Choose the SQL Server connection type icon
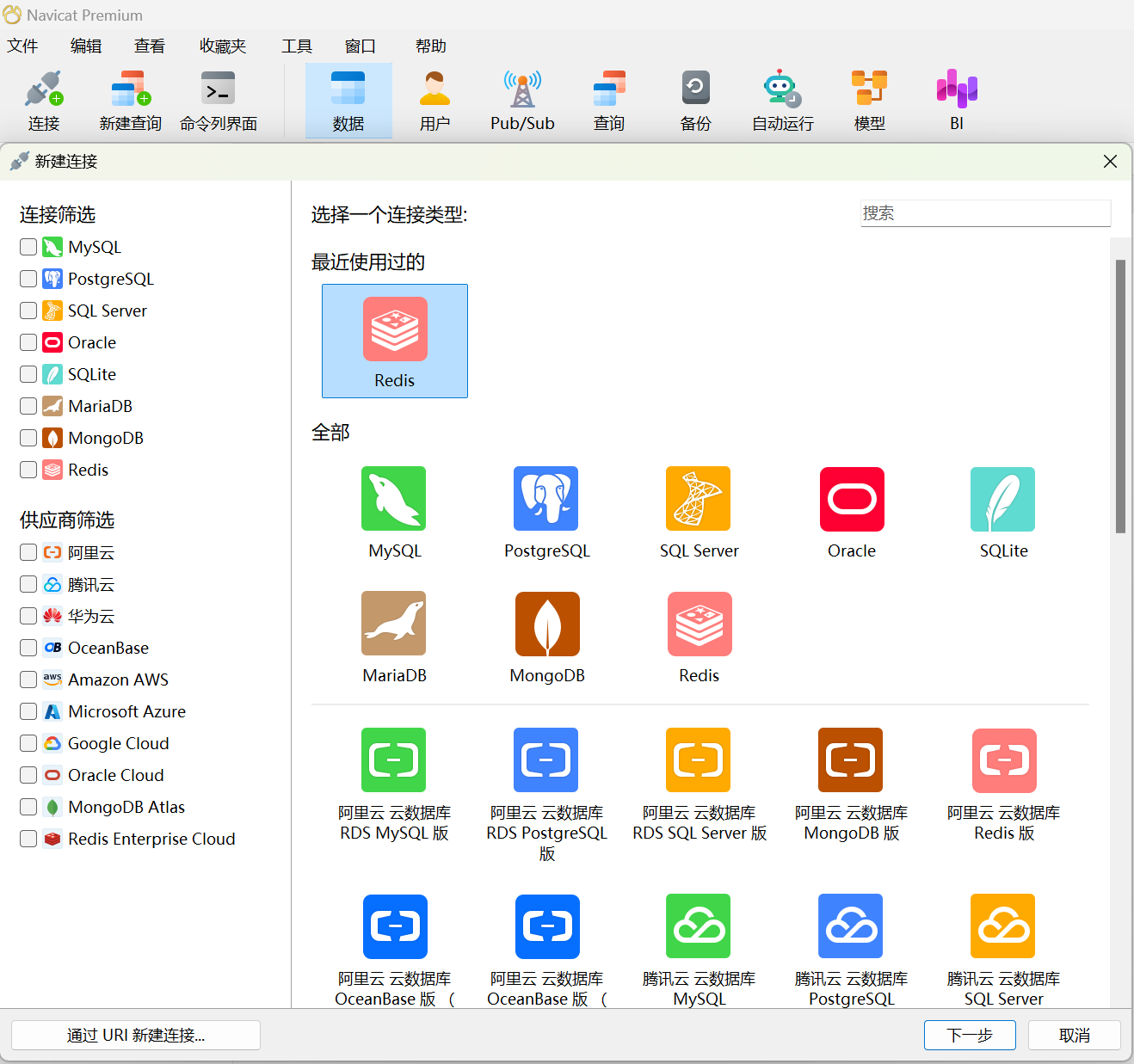The image size is (1134, 1064). point(699,498)
